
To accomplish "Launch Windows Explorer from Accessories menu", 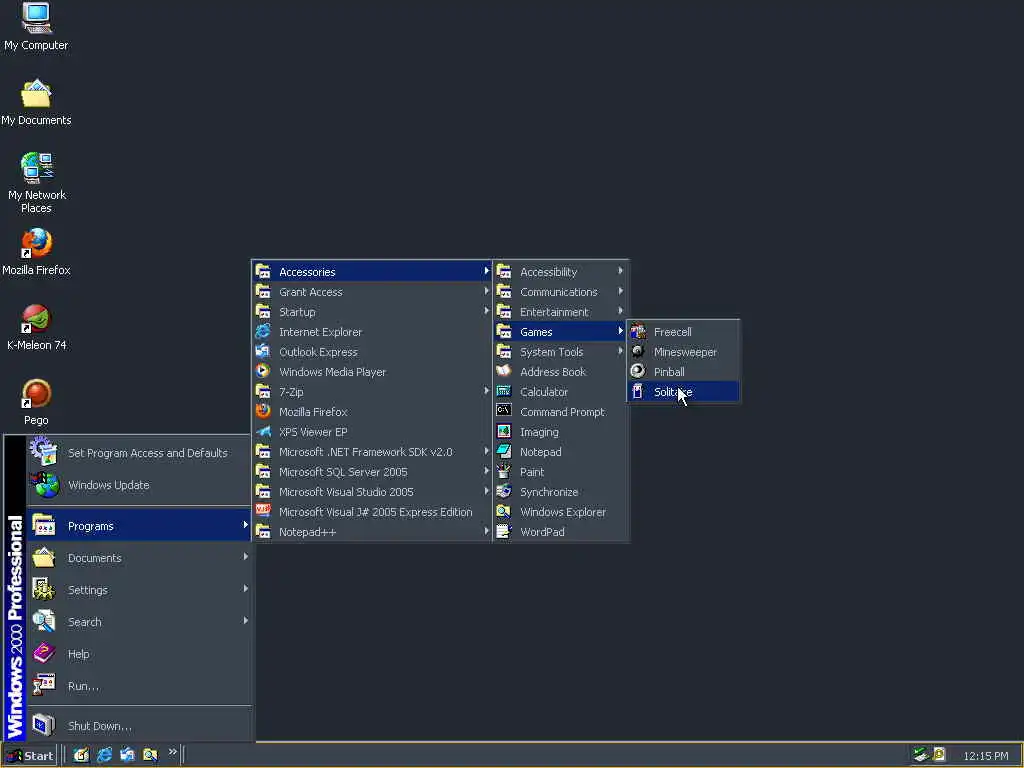I will tap(560, 511).
